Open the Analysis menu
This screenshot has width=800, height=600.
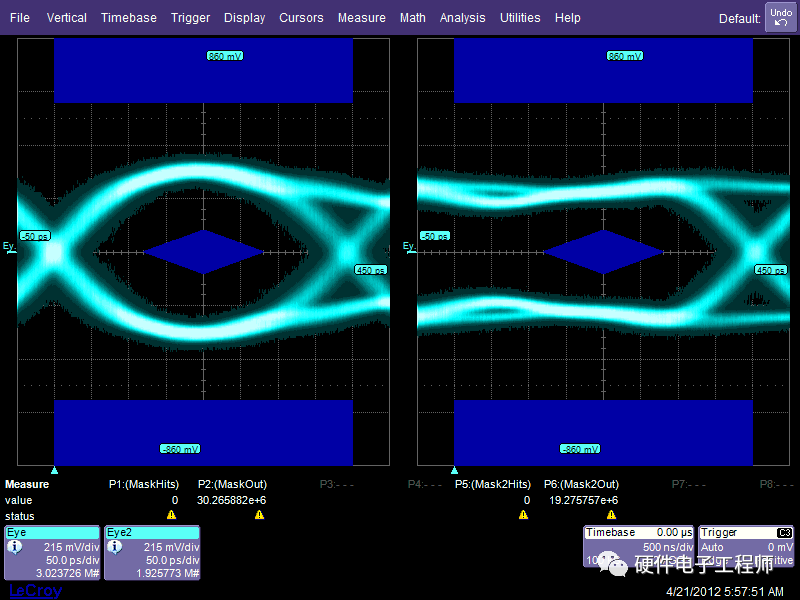tap(463, 18)
